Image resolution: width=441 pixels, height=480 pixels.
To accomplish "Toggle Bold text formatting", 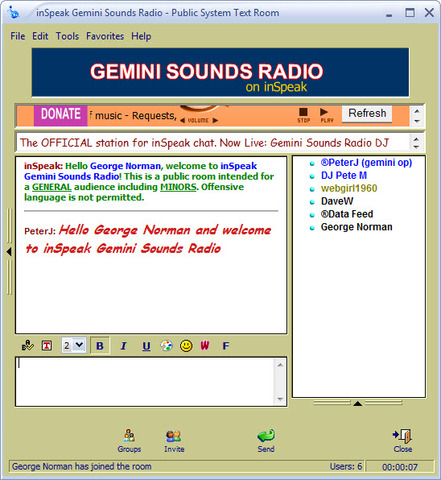I will [100, 346].
